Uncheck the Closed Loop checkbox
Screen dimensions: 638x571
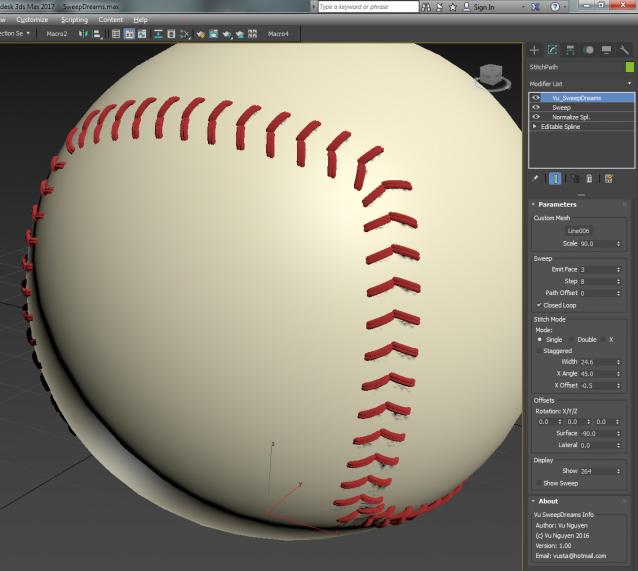pos(539,305)
